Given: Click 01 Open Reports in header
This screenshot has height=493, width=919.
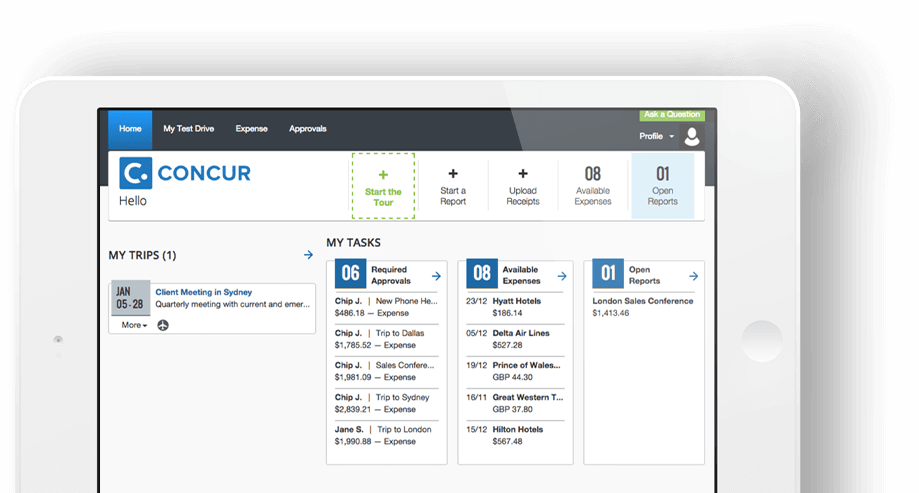Looking at the screenshot, I should (662, 186).
